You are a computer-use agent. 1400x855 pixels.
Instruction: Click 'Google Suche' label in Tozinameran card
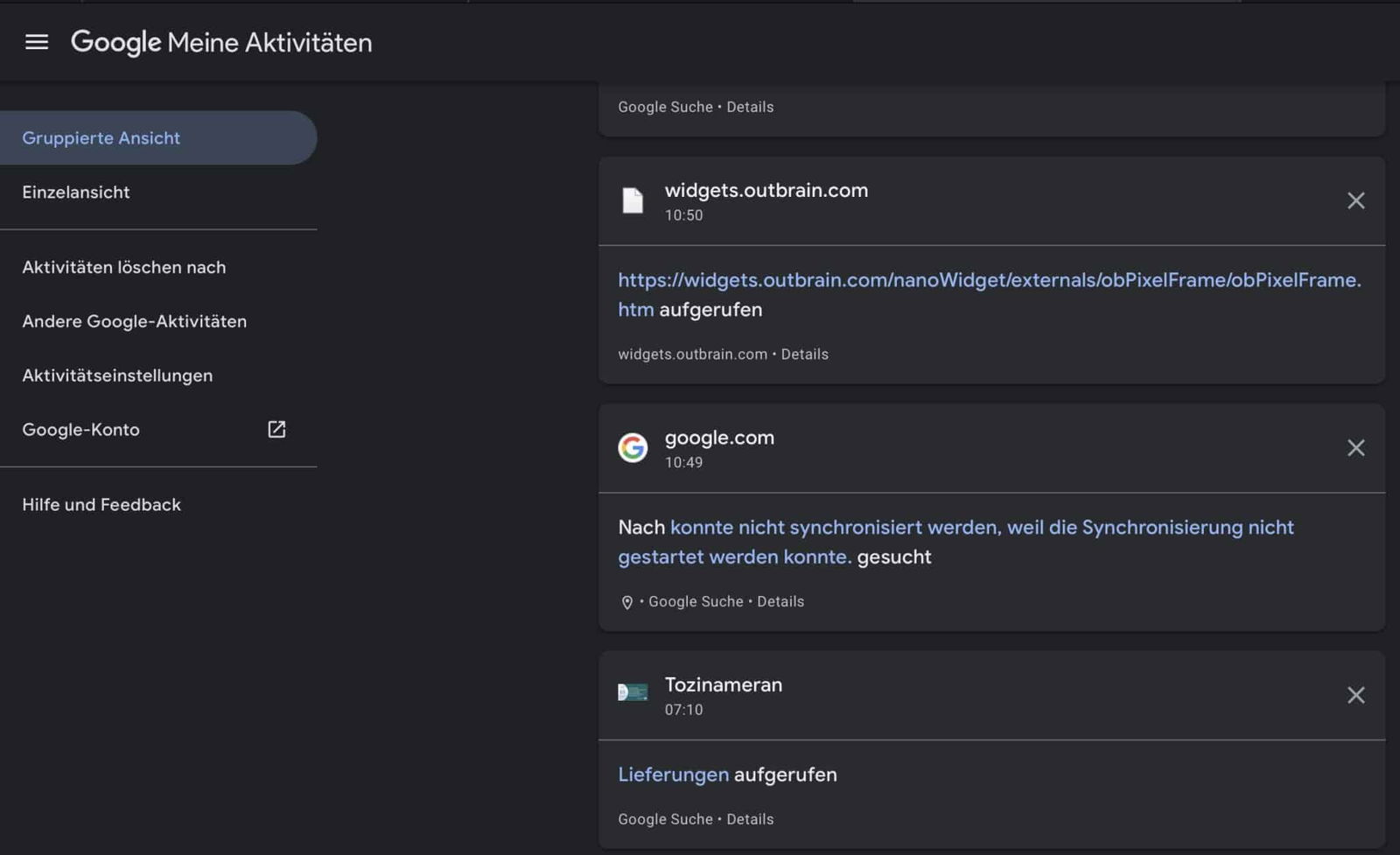tap(665, 820)
